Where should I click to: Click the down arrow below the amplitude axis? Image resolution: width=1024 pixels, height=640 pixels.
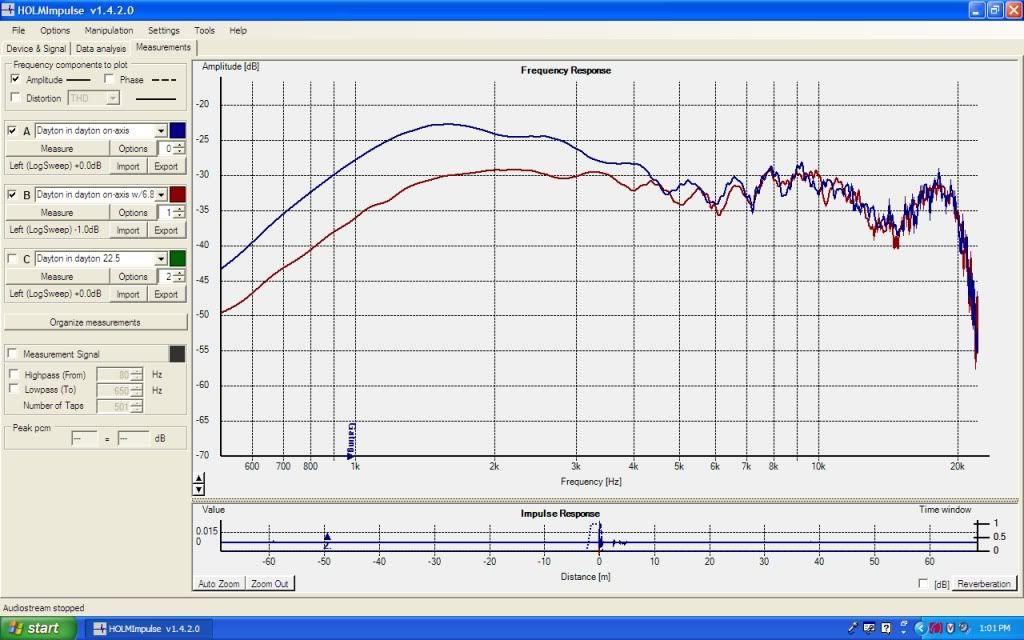[198, 489]
